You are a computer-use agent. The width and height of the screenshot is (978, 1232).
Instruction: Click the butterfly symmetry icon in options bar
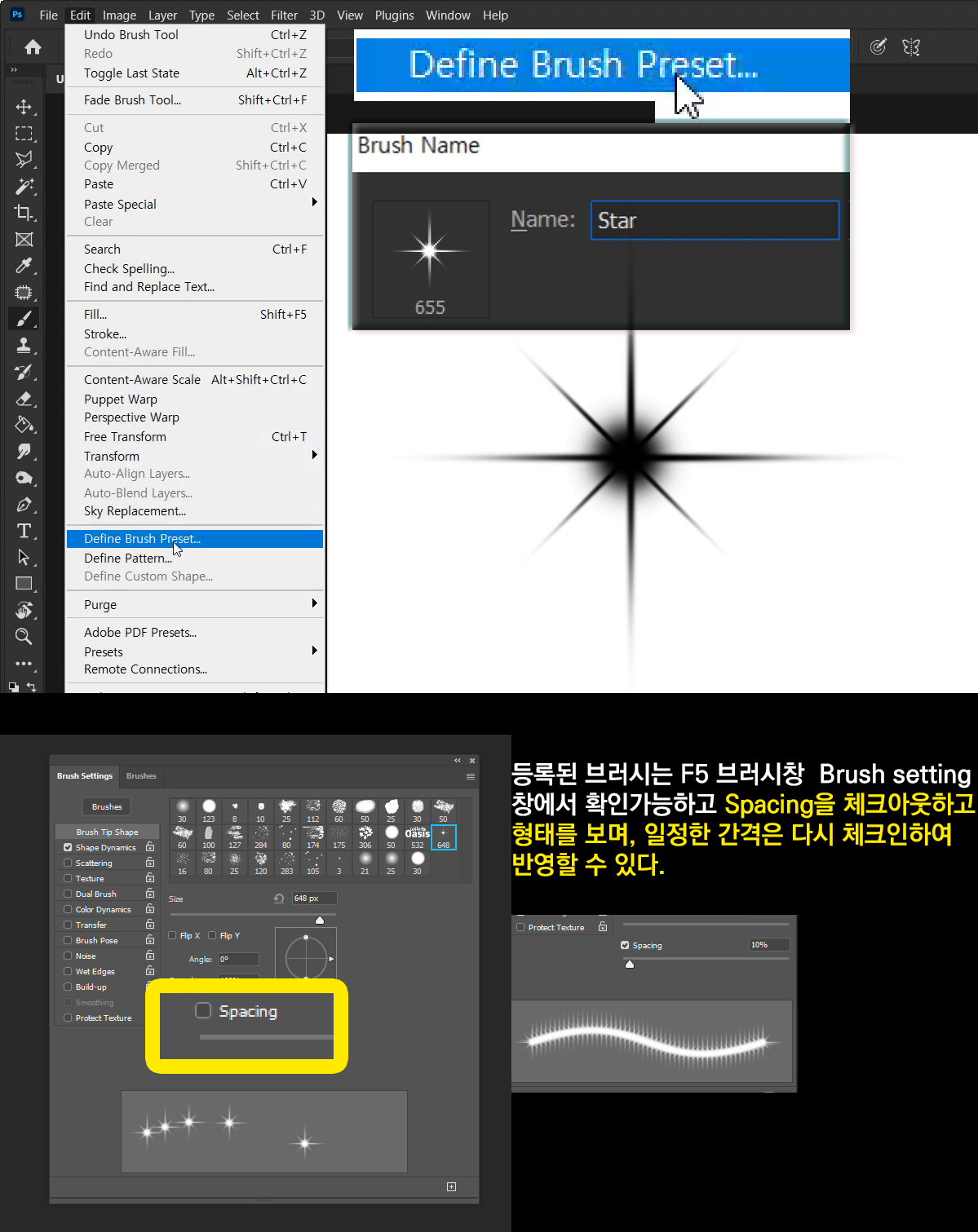point(911,47)
